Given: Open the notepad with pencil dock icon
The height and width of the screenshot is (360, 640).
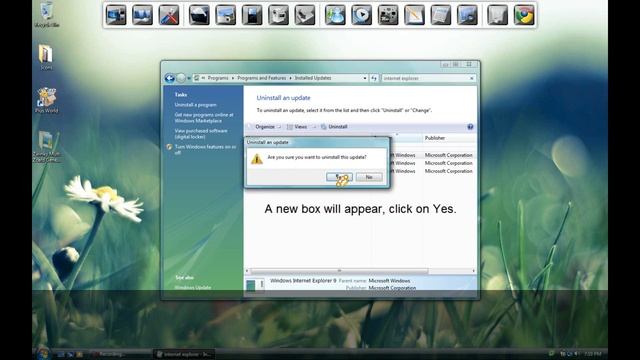Looking at the screenshot, I should click(x=414, y=15).
